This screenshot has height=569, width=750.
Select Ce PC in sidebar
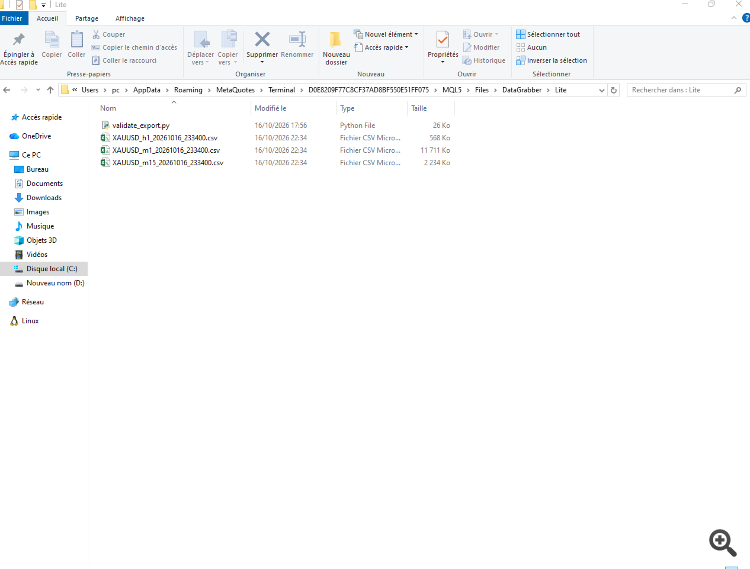pyautogui.click(x=26, y=155)
